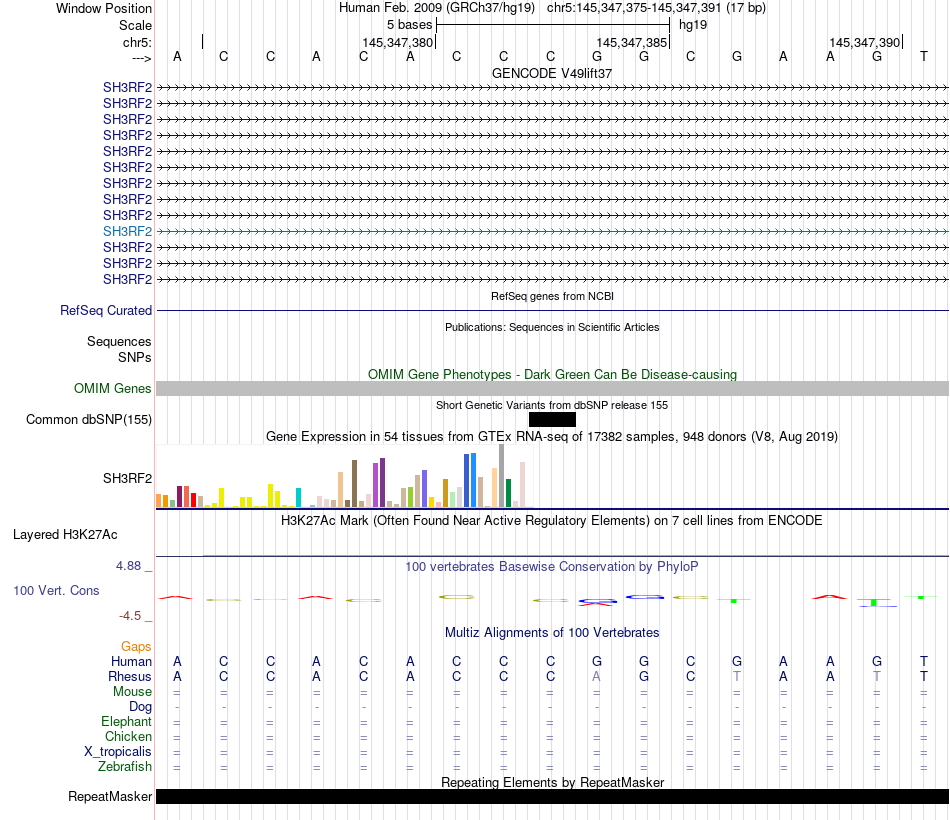
Task: Click the tallest gray bar in GTEx chart
Action: pyautogui.click(x=502, y=476)
